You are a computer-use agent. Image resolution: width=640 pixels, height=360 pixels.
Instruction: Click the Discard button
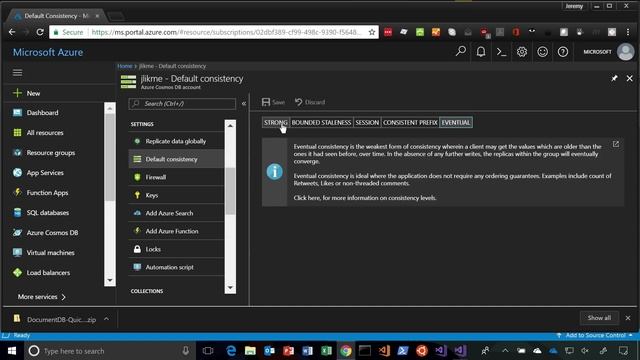(x=310, y=102)
